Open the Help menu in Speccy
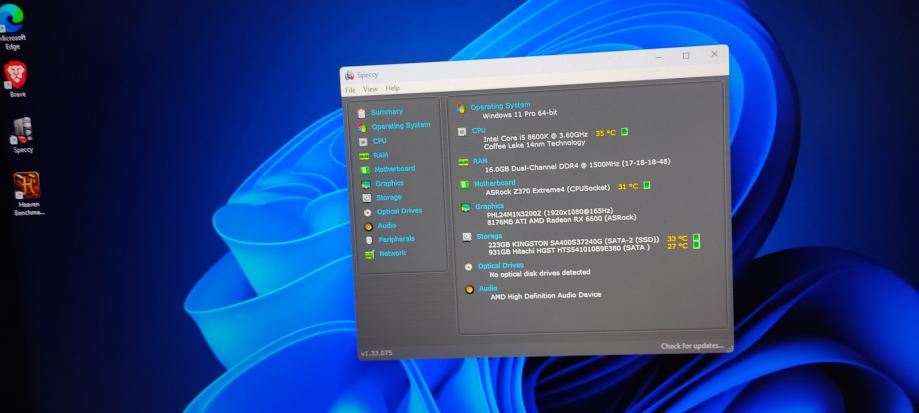This screenshot has width=919, height=413. point(393,88)
